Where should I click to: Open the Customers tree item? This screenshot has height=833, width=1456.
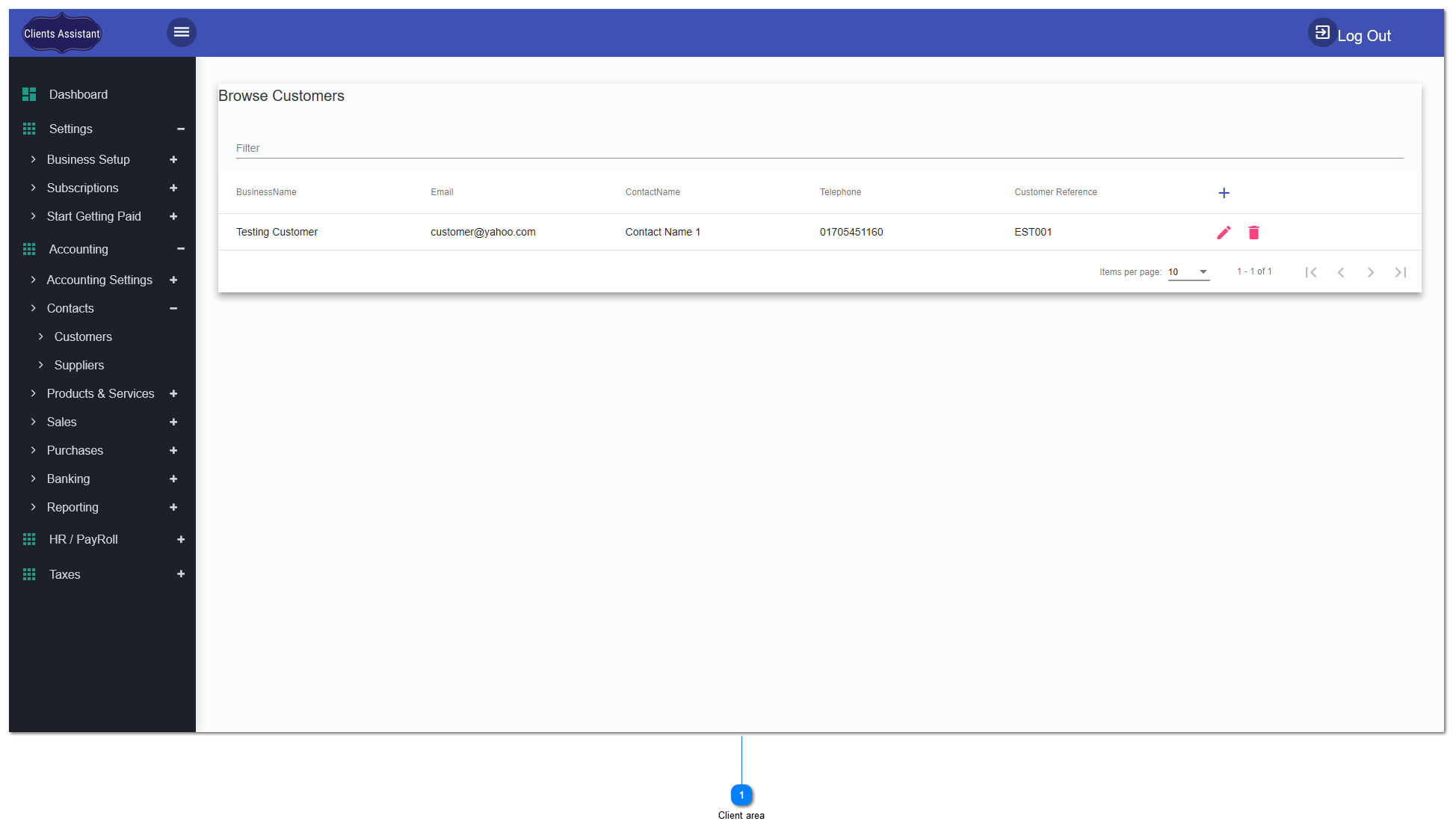point(82,337)
